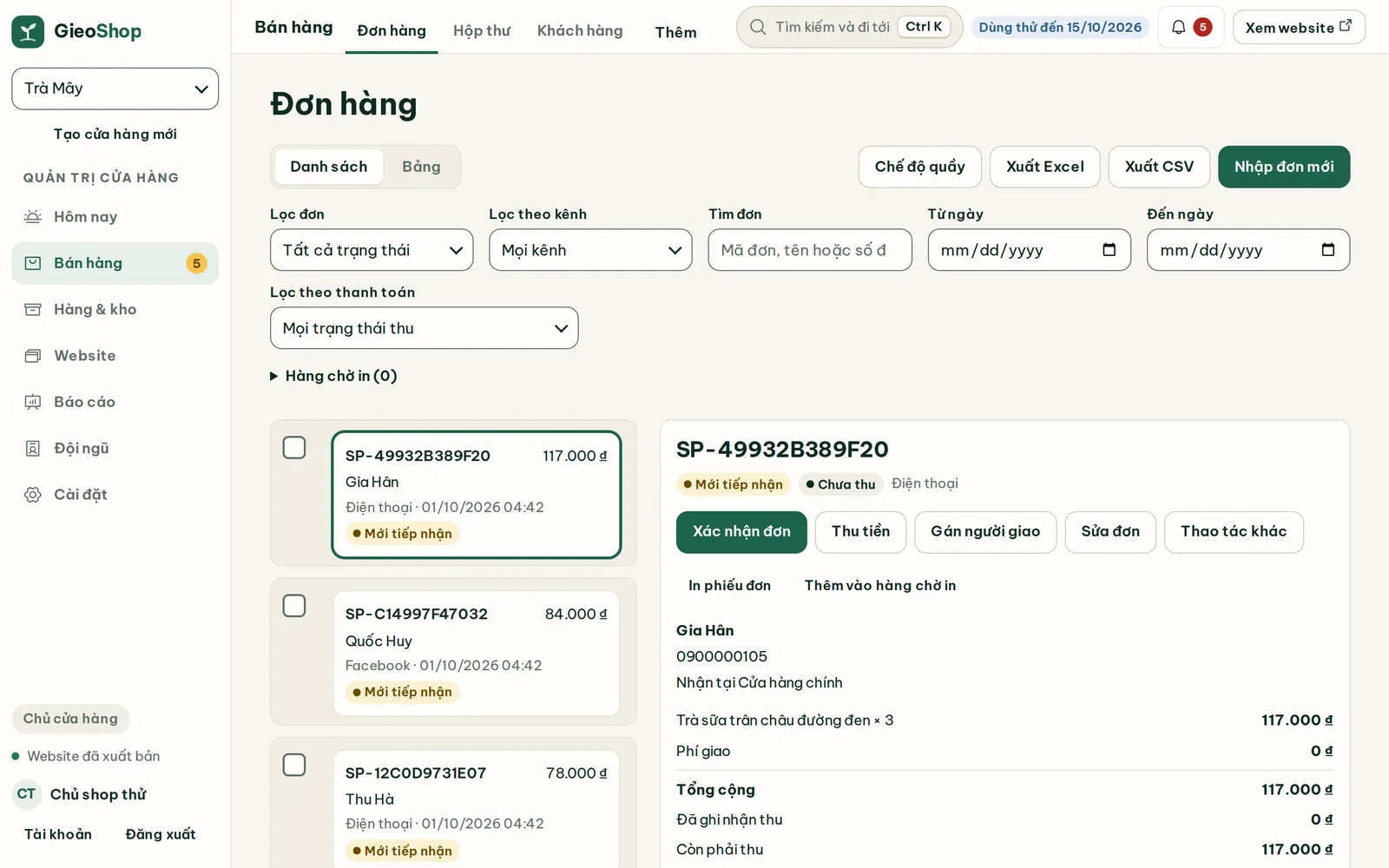Click the Sửa đơn button

tap(1110, 532)
